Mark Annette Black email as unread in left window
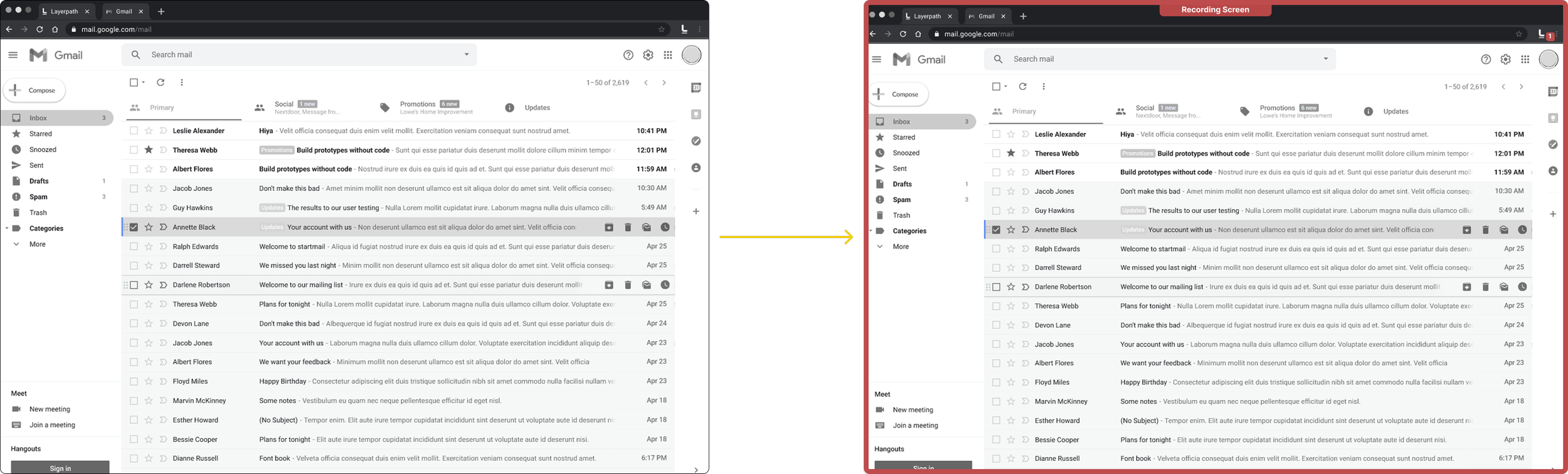The image size is (1568, 474). 647,227
